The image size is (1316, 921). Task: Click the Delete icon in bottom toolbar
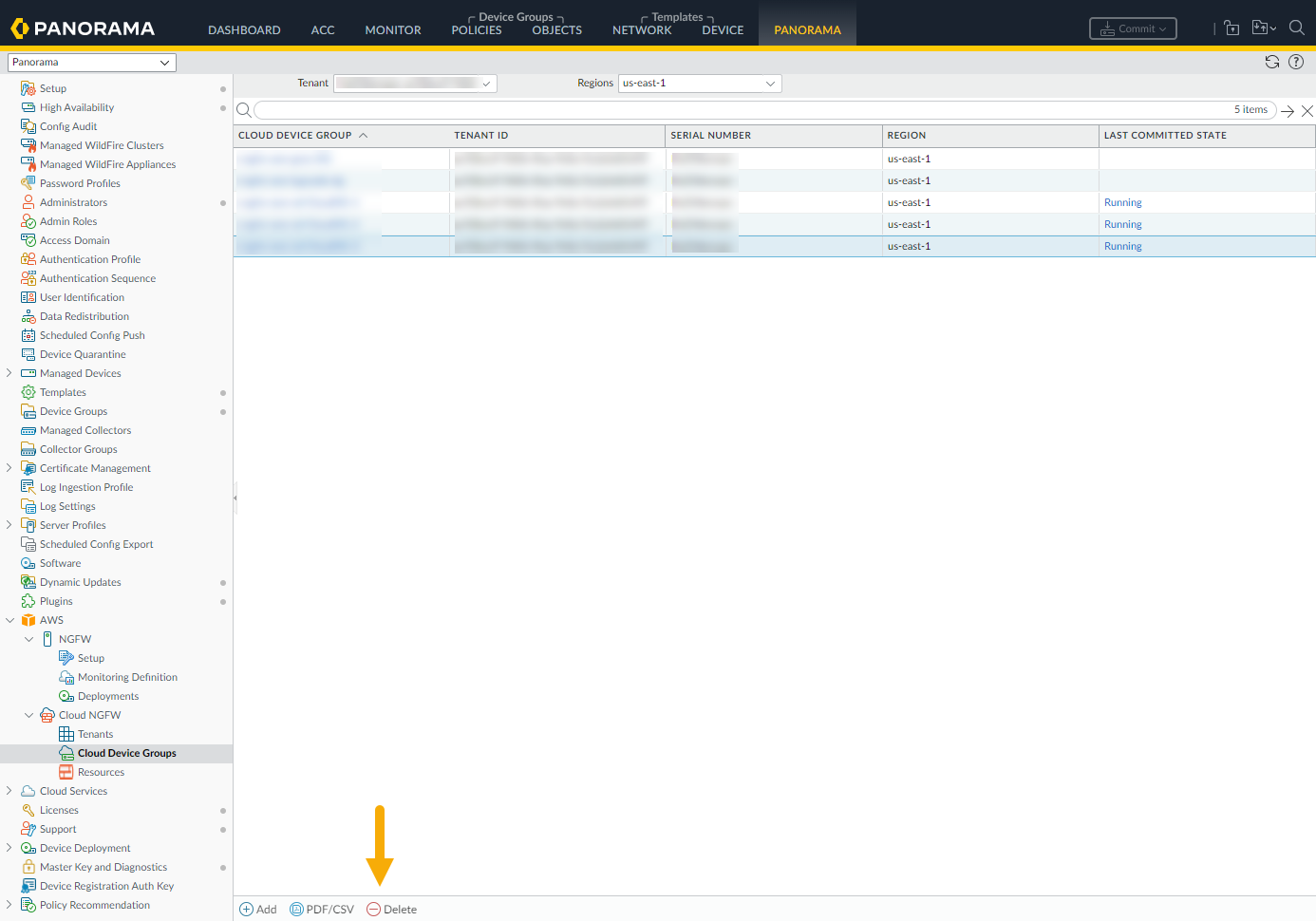tap(374, 910)
